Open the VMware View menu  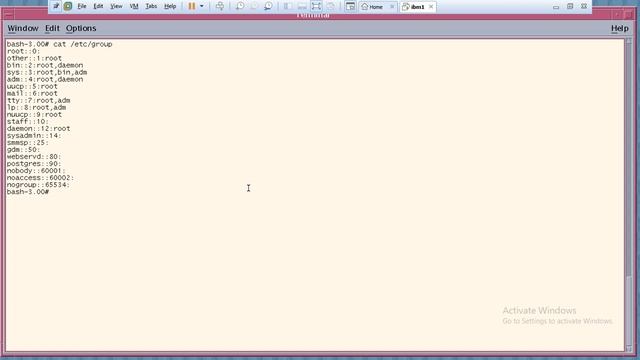click(x=116, y=6)
